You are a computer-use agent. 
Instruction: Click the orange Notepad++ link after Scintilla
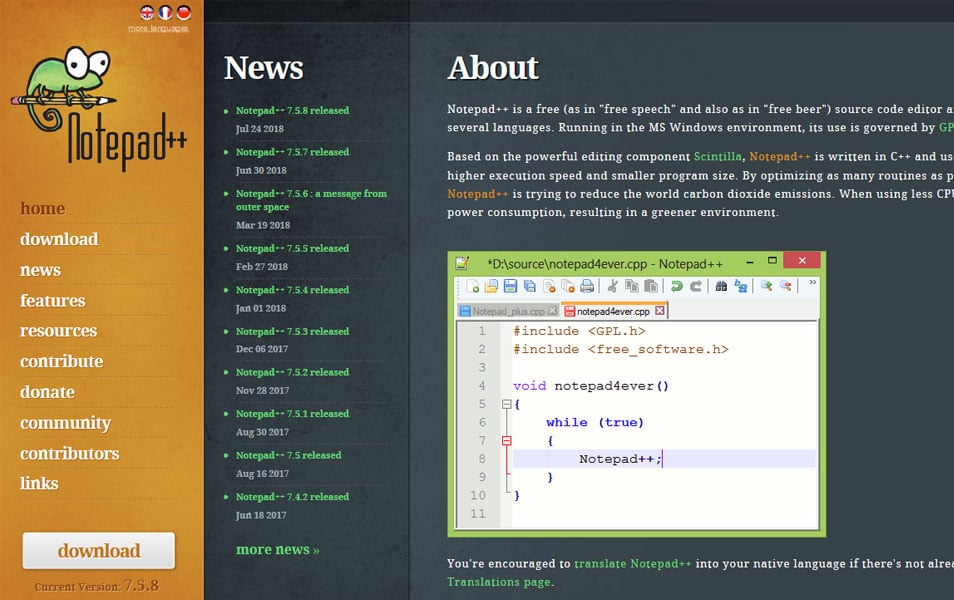[780, 156]
